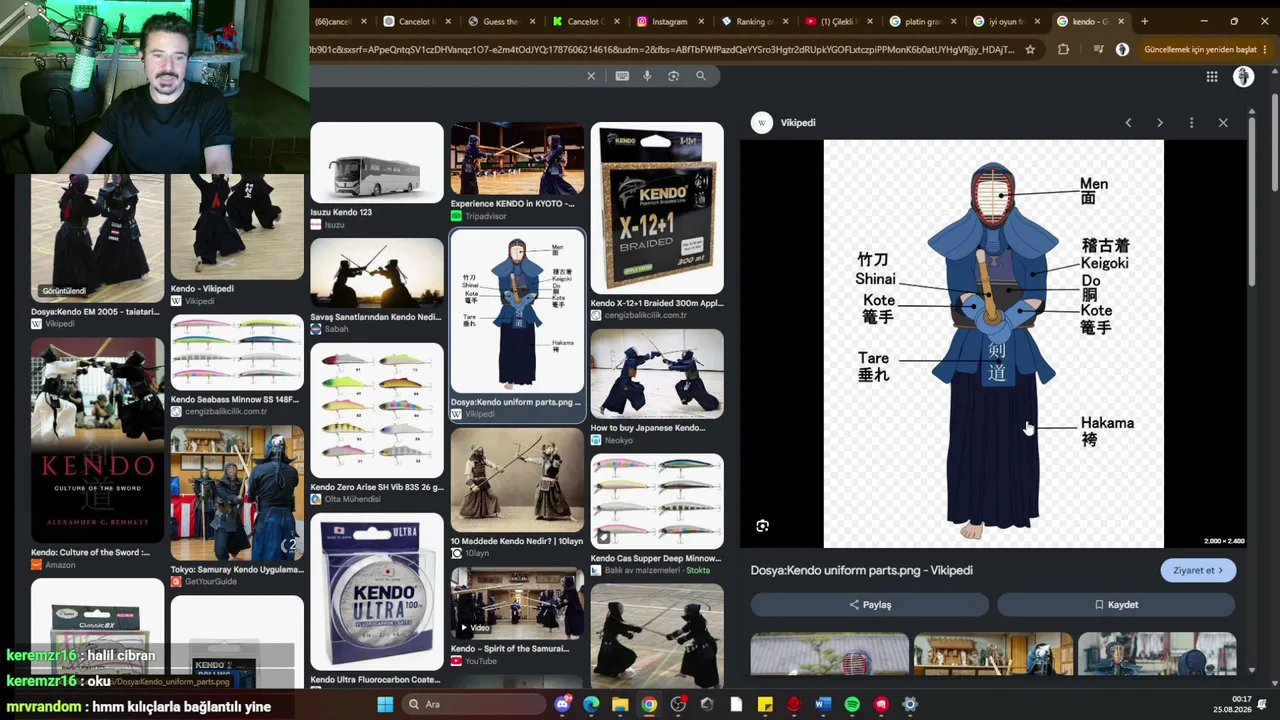The width and height of the screenshot is (1280, 720).
Task: Open the large kendo uniform diagram image
Action: tap(993, 344)
